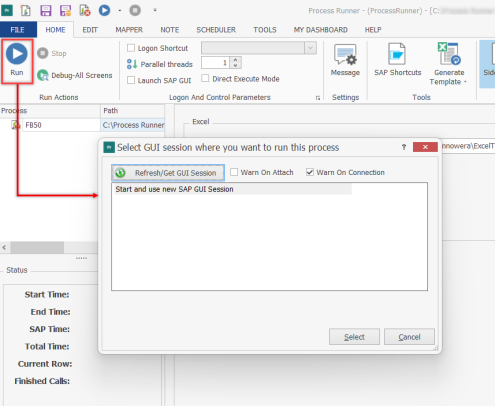Click the process list horizontal scrollbar thumb
495x406 pixels.
(x=37, y=247)
